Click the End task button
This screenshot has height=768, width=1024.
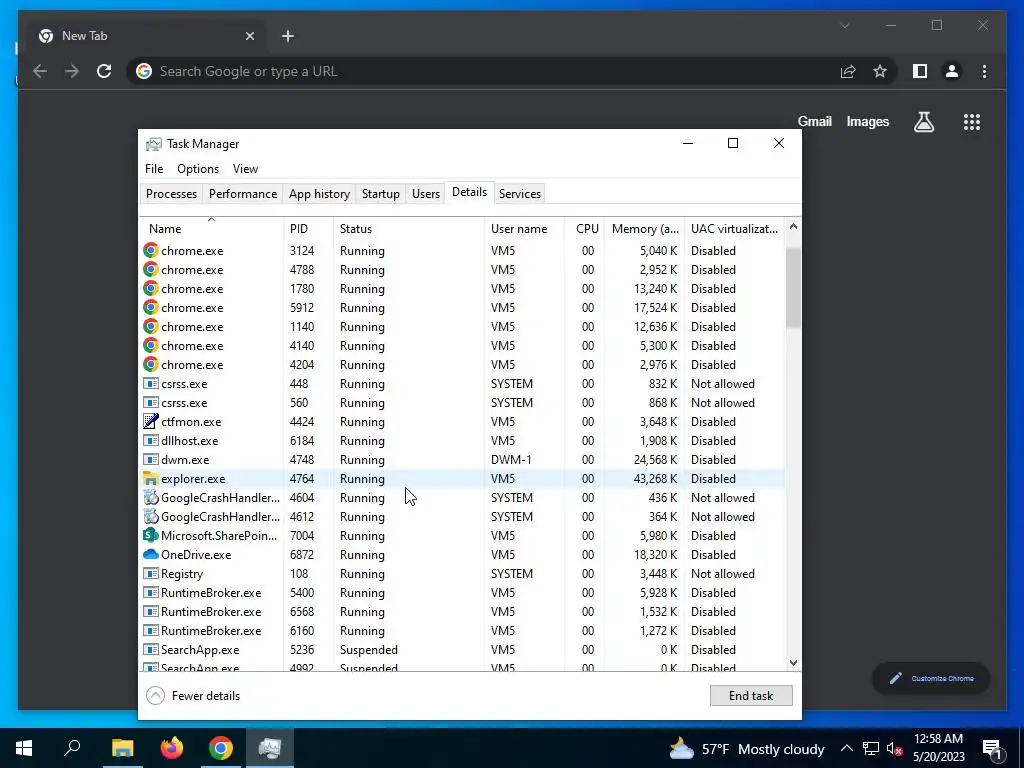pos(751,696)
